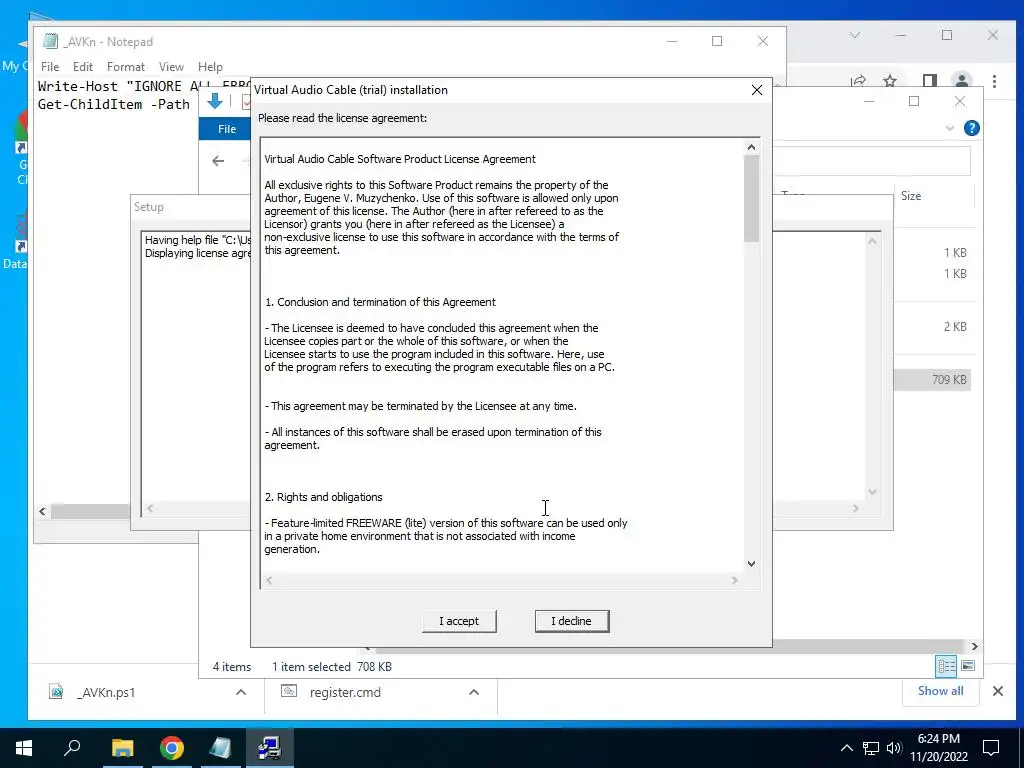Open Chrome three-dot menu
Screen dimensions: 1024x768
coord(994,81)
